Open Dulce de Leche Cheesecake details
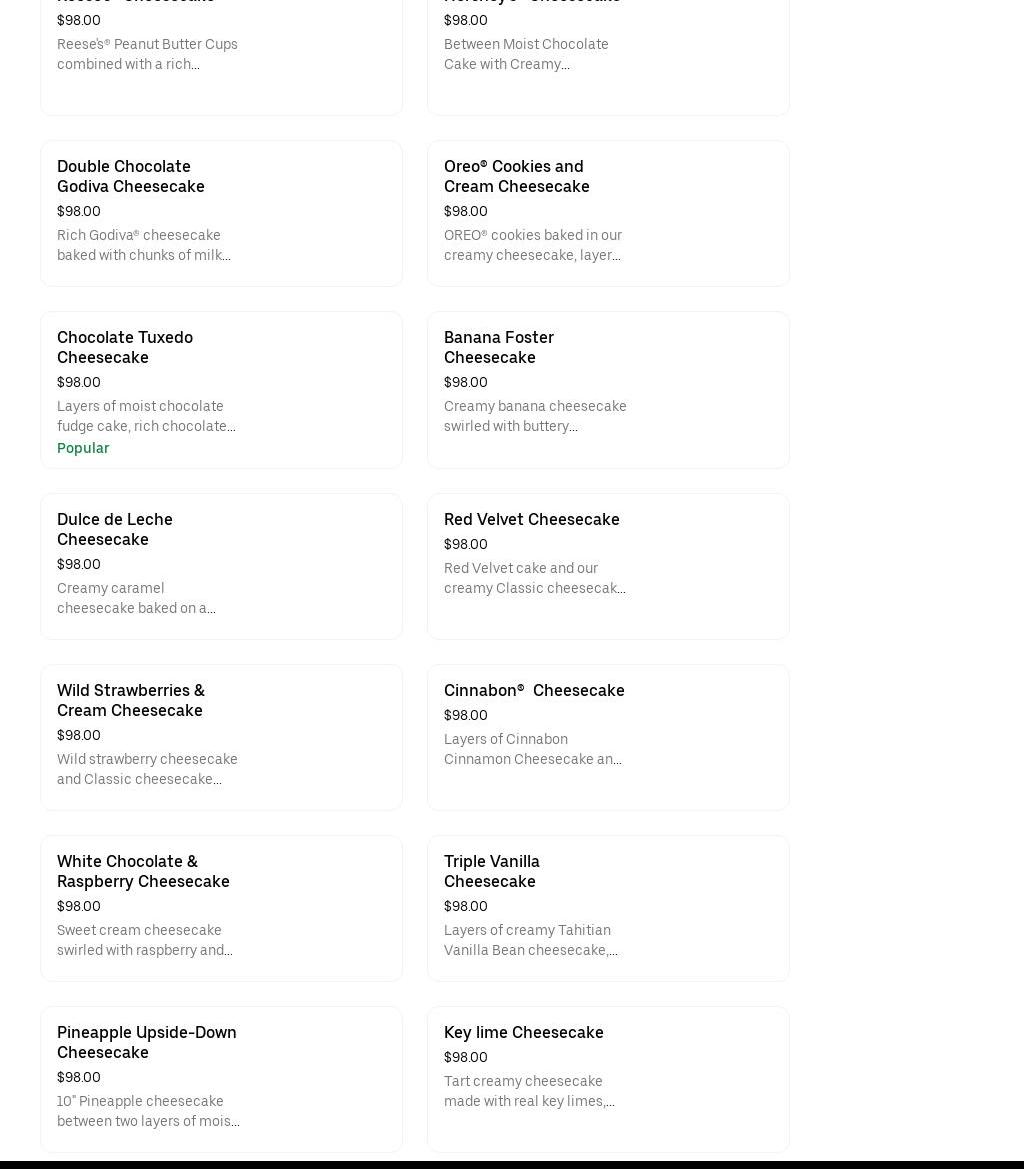The width and height of the screenshot is (1024, 1169). [115, 530]
